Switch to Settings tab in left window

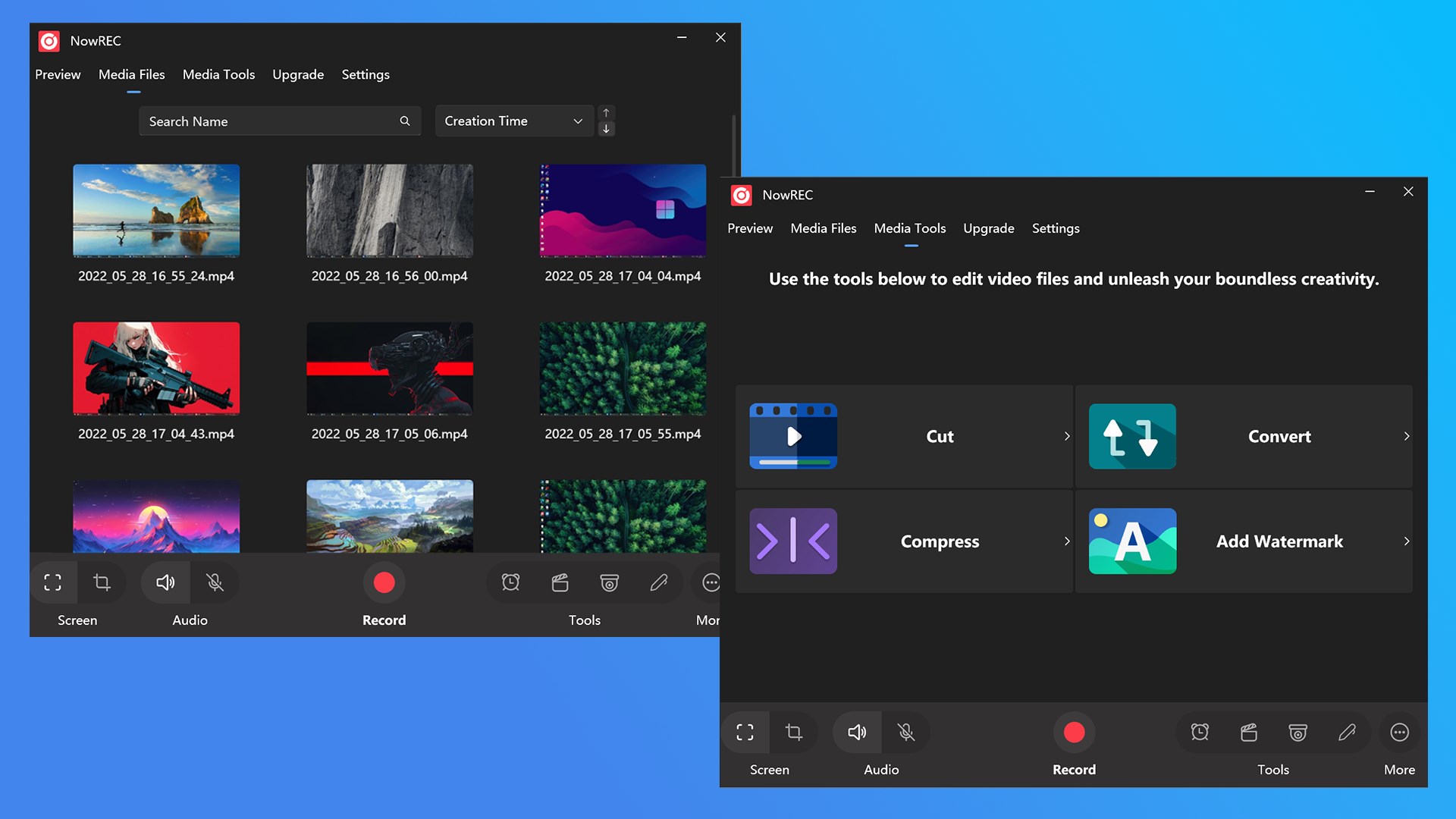365,74
